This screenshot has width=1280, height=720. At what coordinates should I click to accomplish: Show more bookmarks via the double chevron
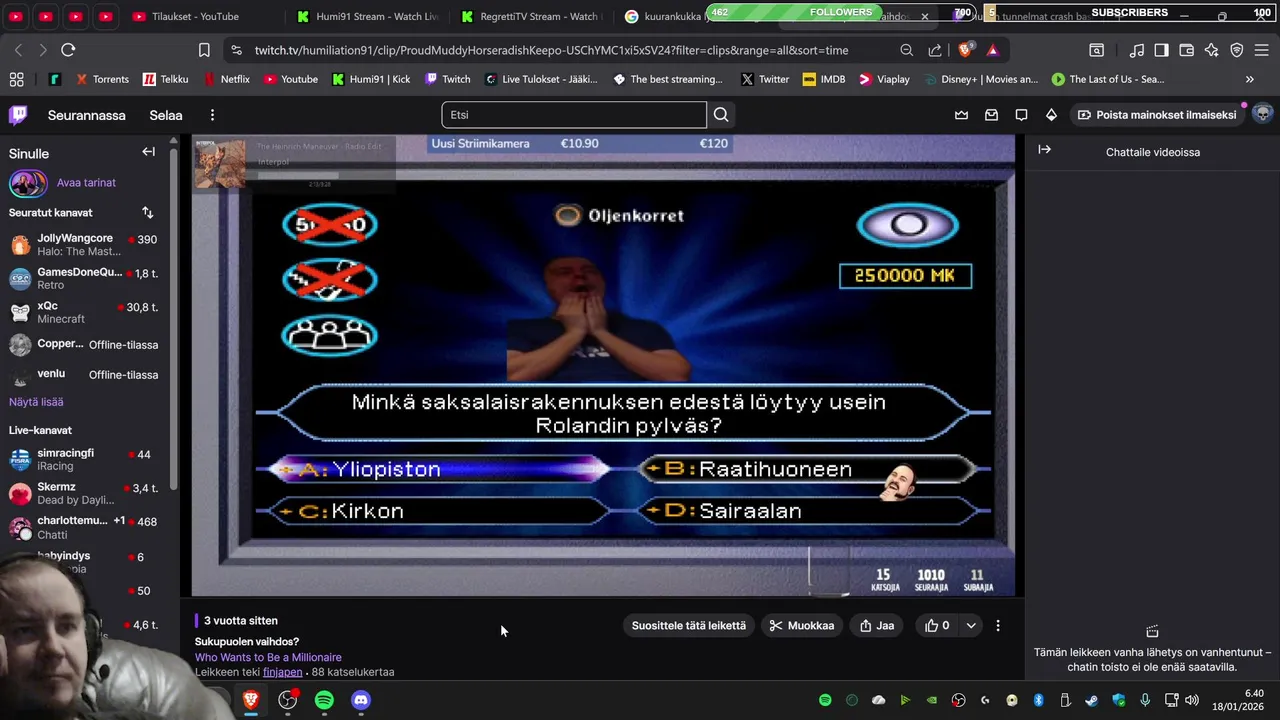tap(1249, 79)
